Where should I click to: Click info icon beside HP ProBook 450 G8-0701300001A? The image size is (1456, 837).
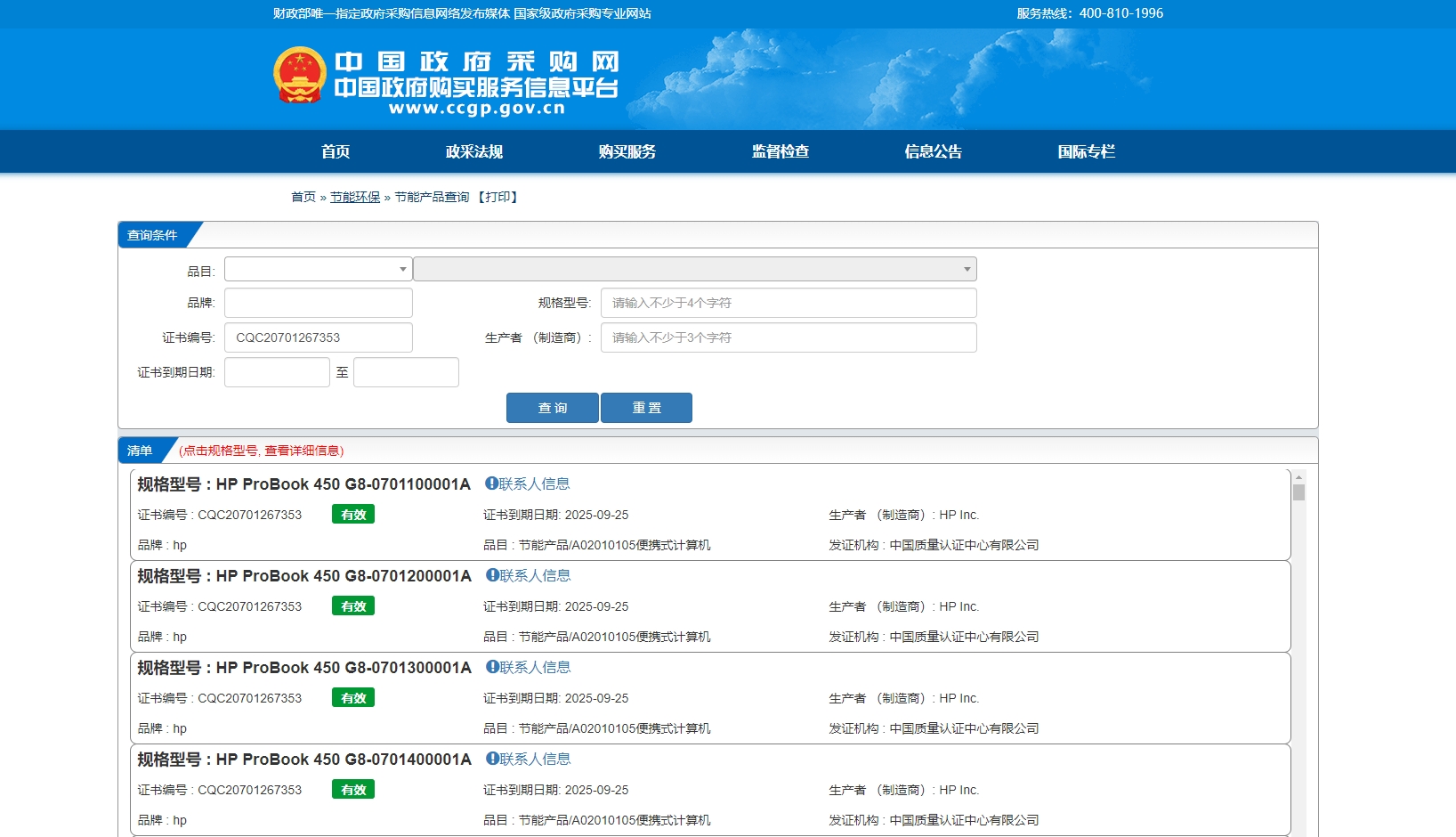492,667
